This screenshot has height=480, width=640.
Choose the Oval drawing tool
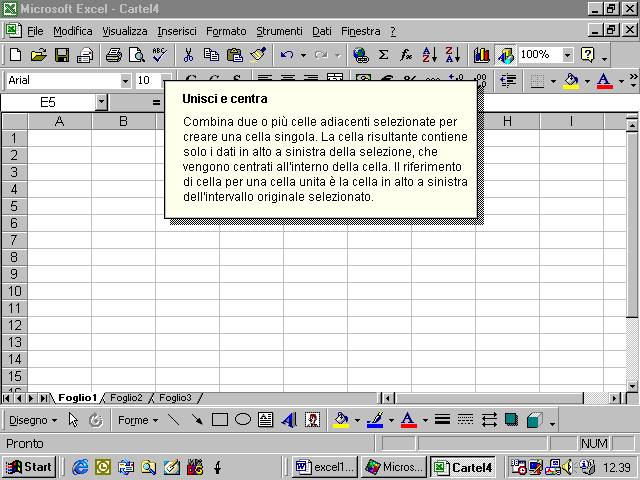point(243,420)
